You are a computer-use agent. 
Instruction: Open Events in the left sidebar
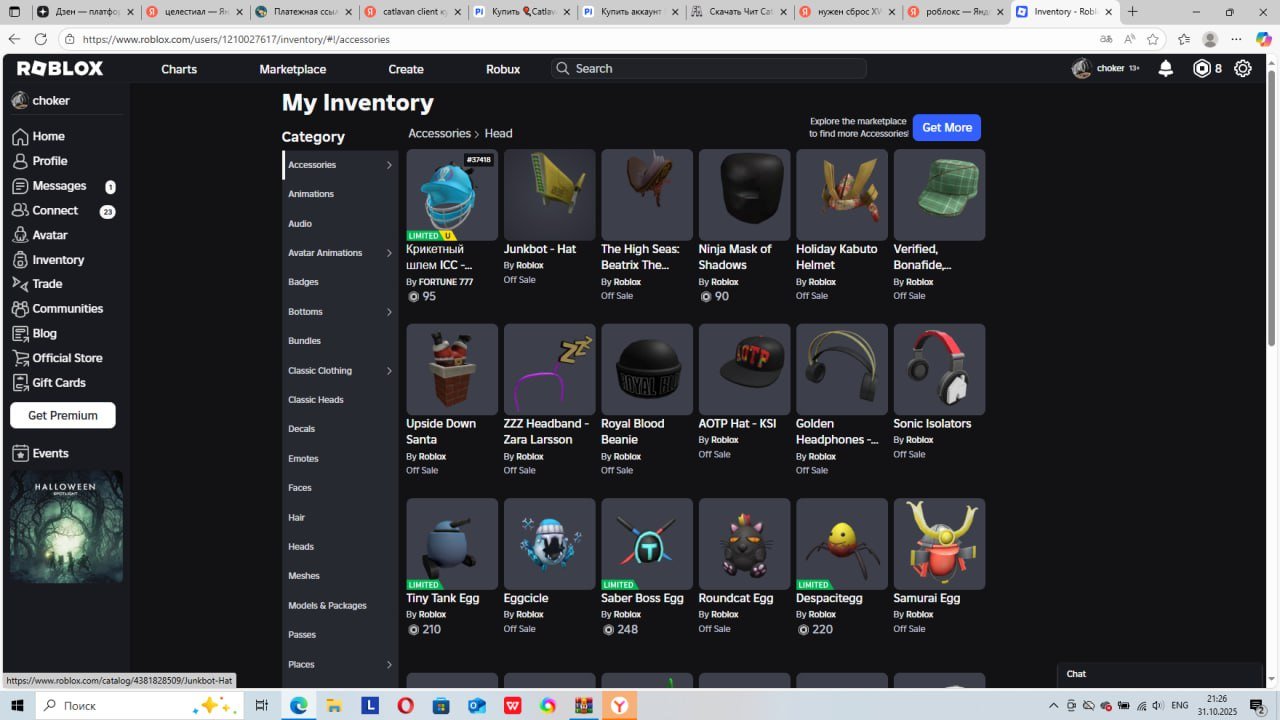point(40,453)
